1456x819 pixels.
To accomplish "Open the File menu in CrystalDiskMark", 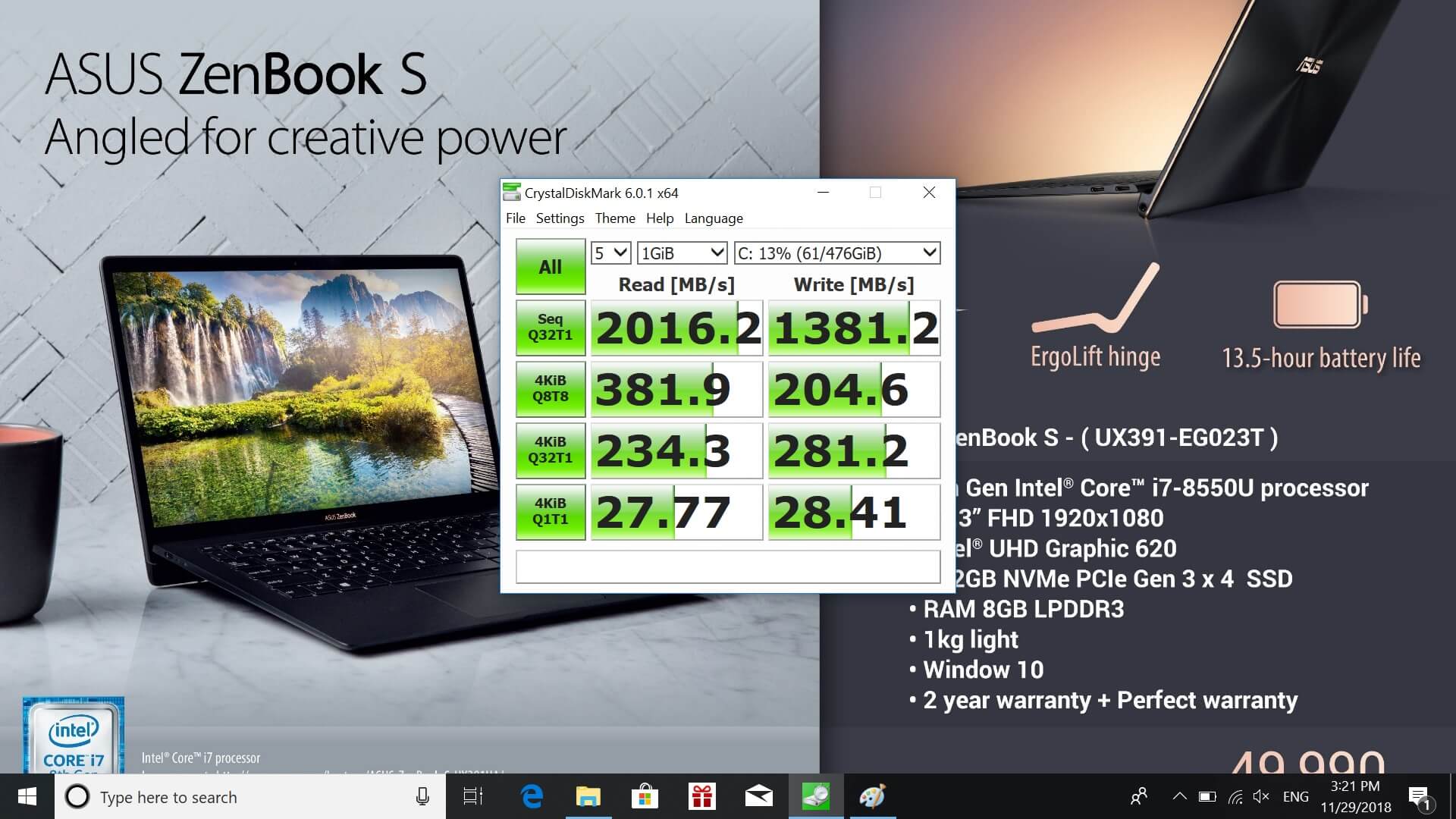I will pos(516,218).
